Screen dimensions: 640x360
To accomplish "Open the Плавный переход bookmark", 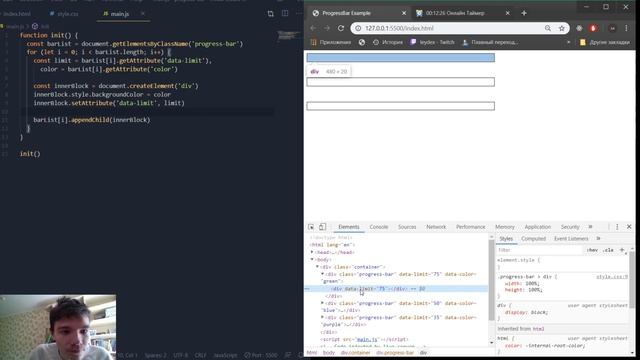I will point(491,42).
